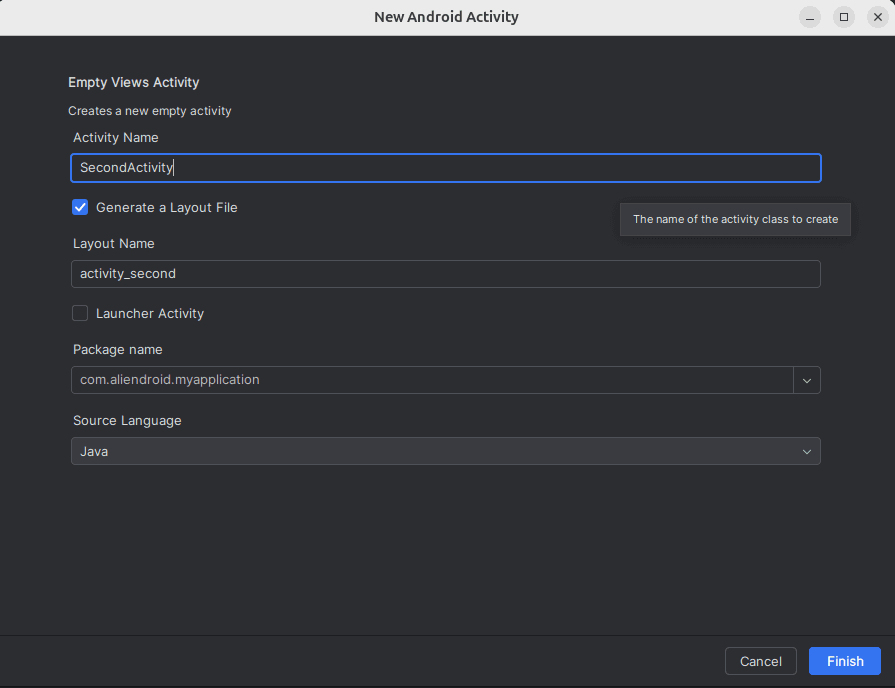
Task: Click the Source Language label
Action: coord(127,421)
